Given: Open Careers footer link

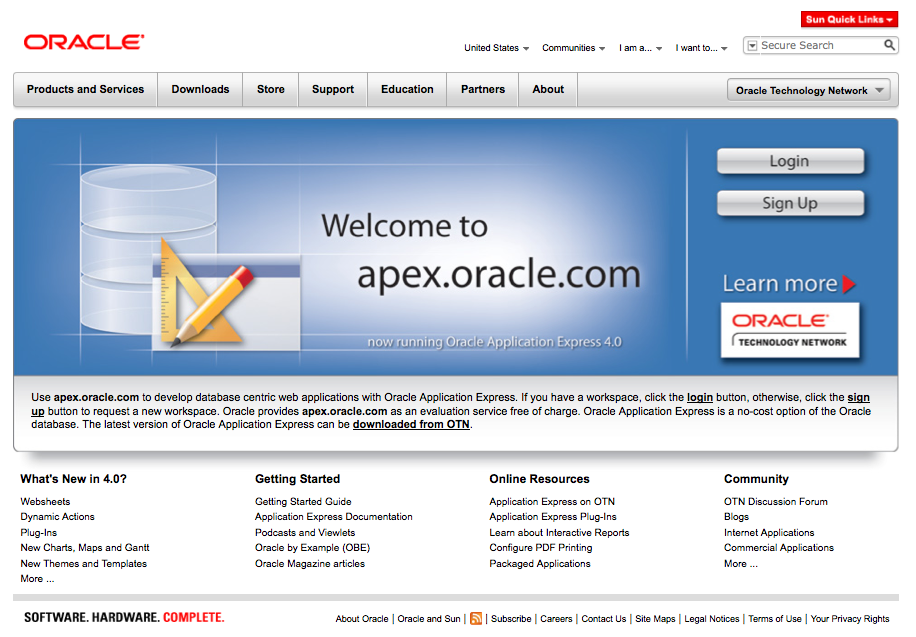Looking at the screenshot, I should (x=556, y=618).
